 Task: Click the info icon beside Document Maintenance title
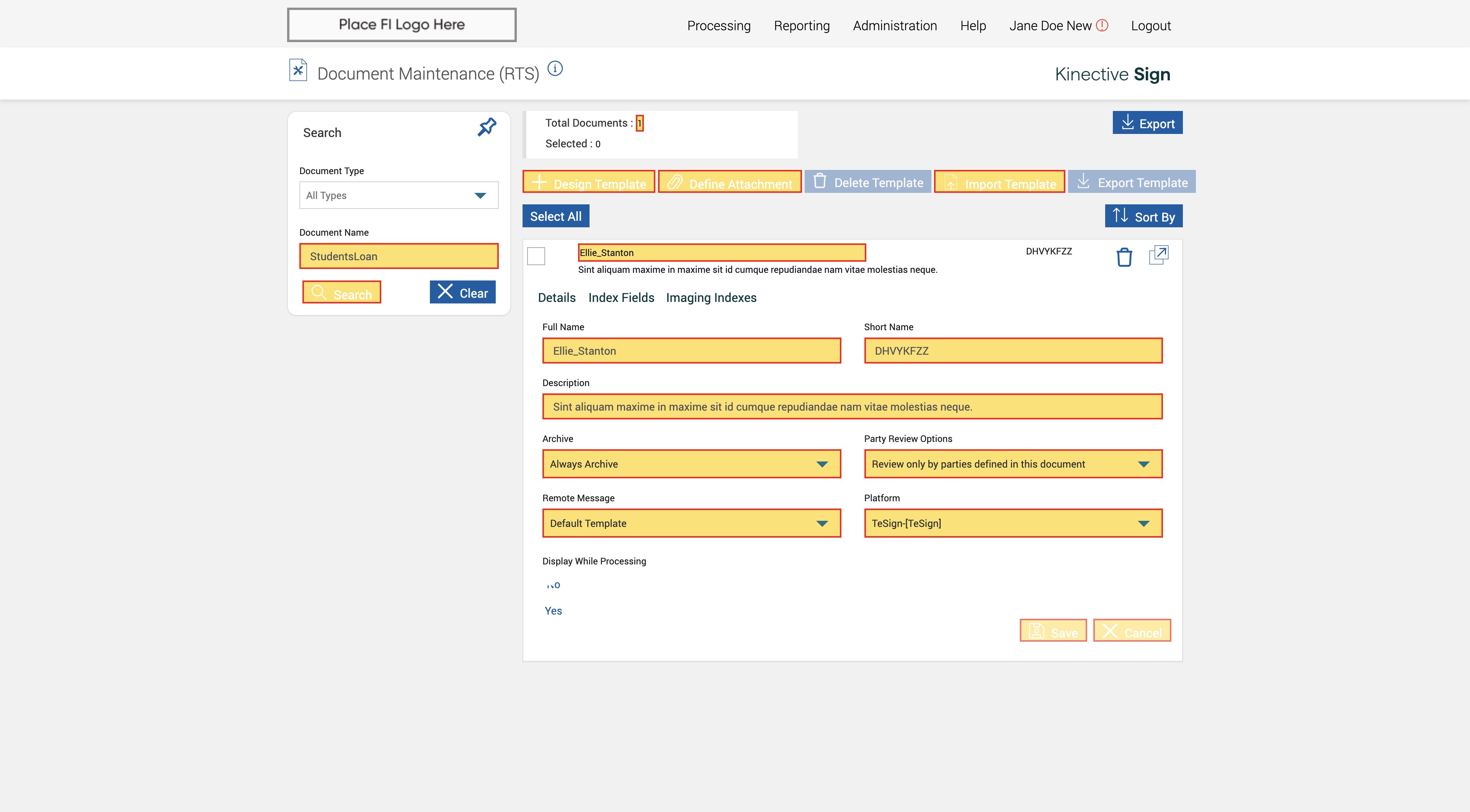click(x=555, y=69)
